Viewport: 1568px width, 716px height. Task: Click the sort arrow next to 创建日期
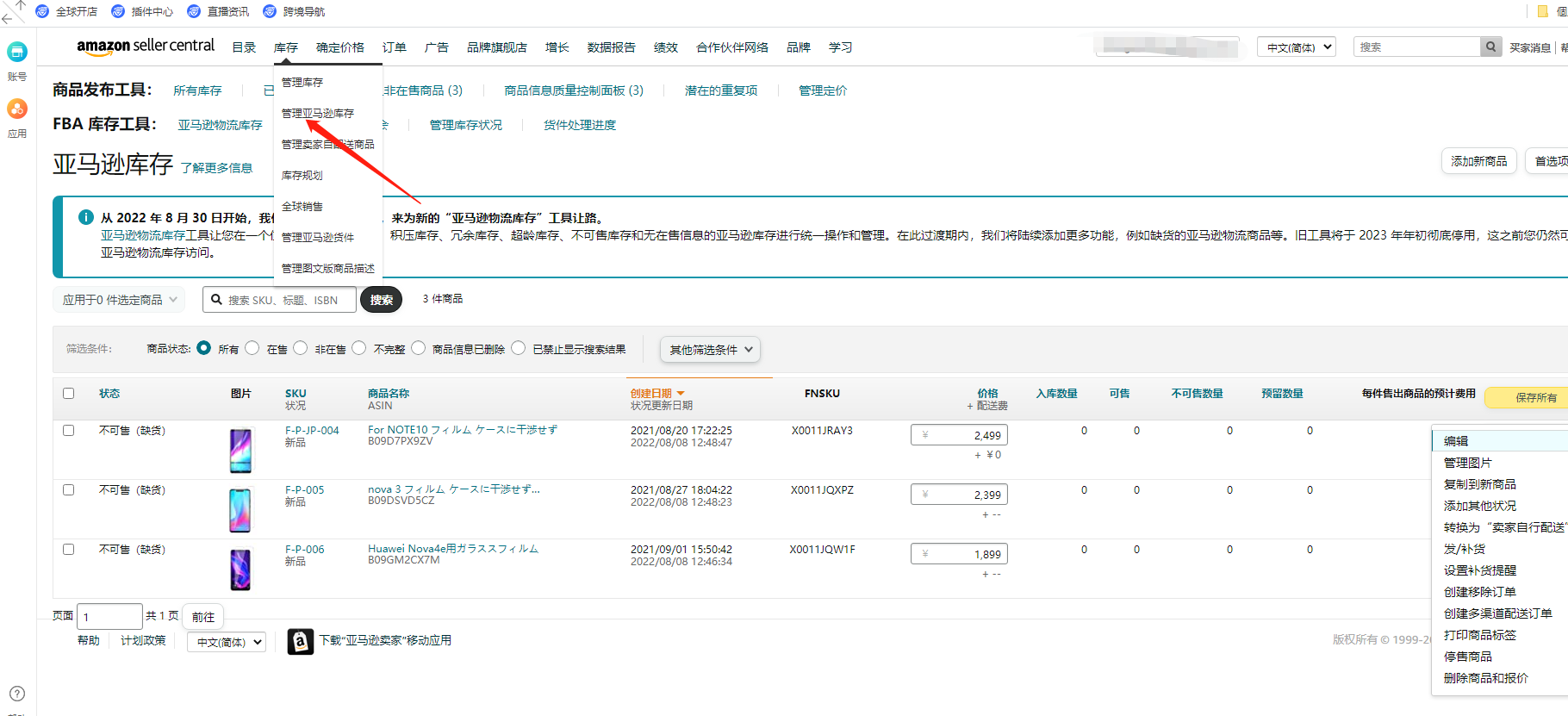tap(681, 394)
